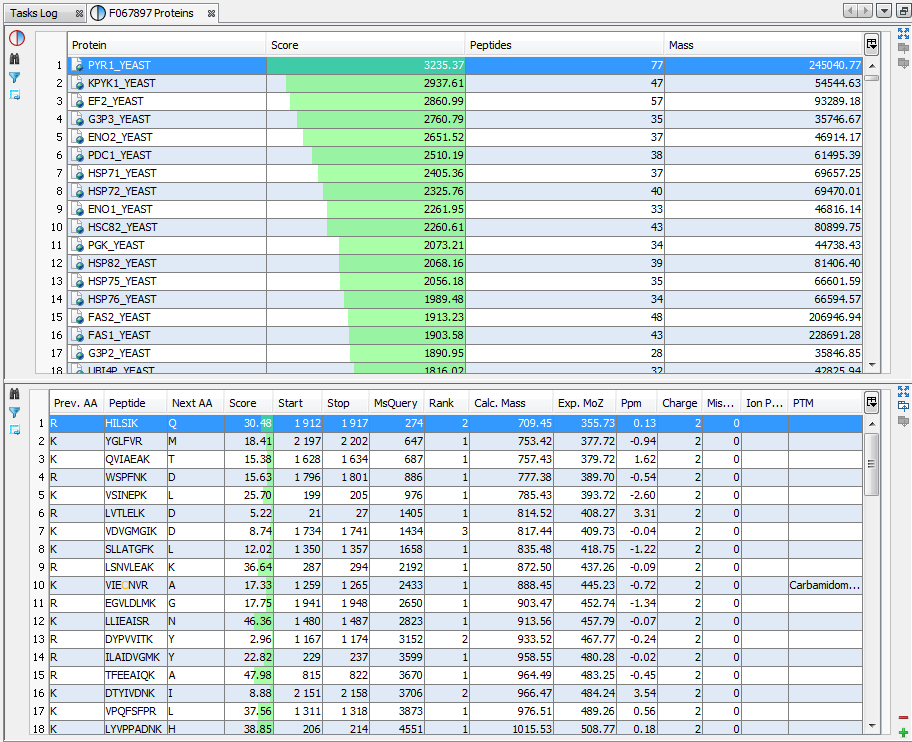Viewport: 912px width, 742px height.
Task: Close the F067897 Proteins tab
Action: (211, 13)
